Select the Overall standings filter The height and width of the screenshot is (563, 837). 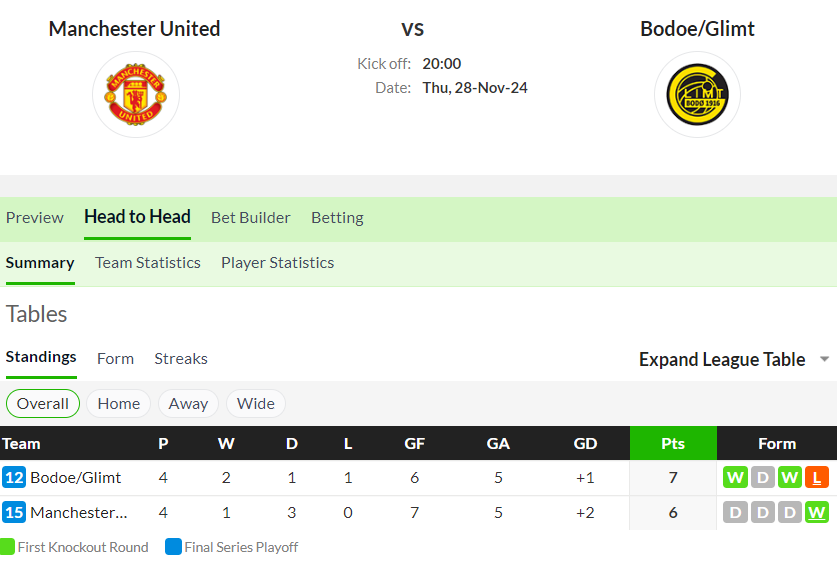[43, 403]
